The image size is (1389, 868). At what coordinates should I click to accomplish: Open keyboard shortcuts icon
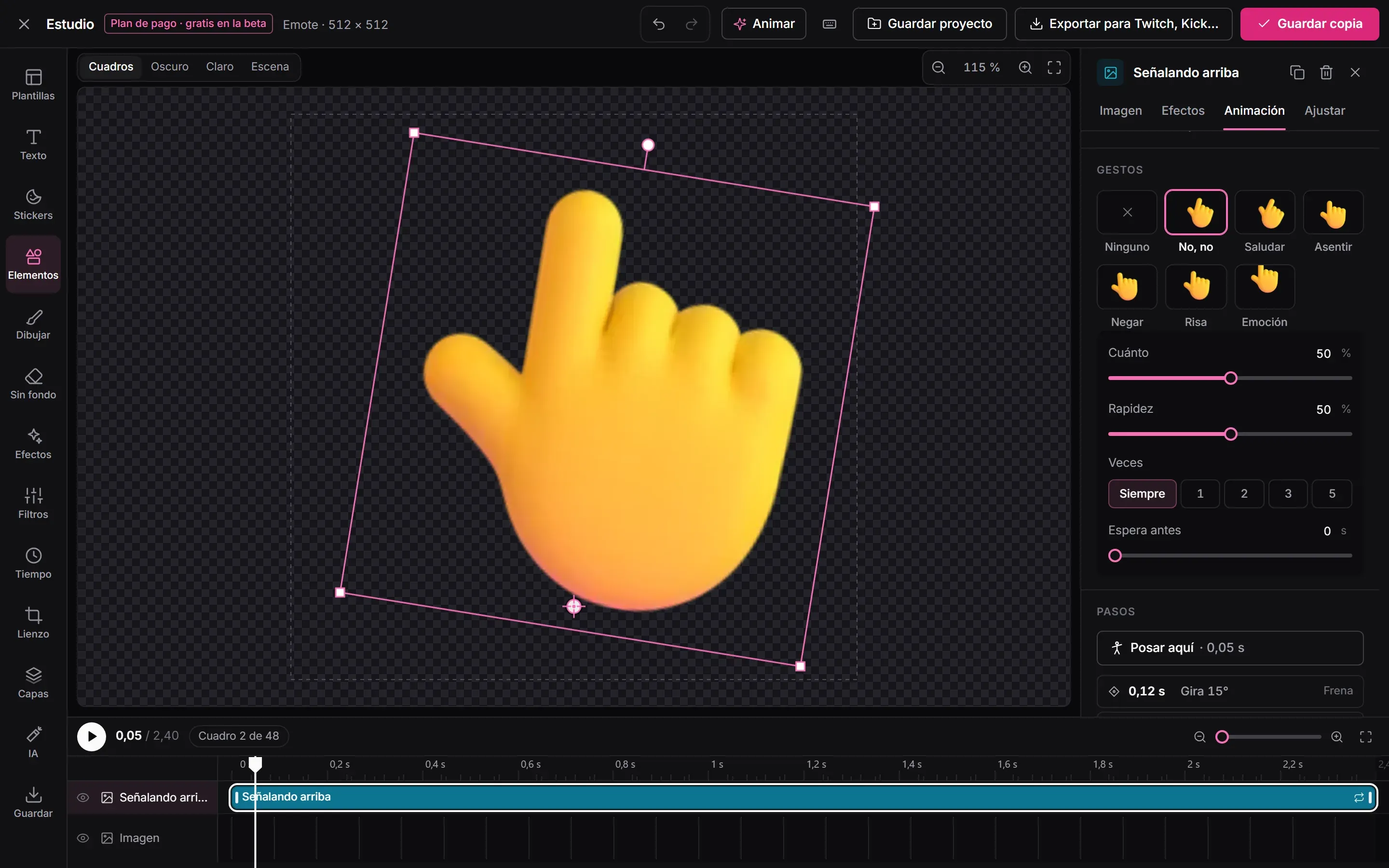point(830,24)
